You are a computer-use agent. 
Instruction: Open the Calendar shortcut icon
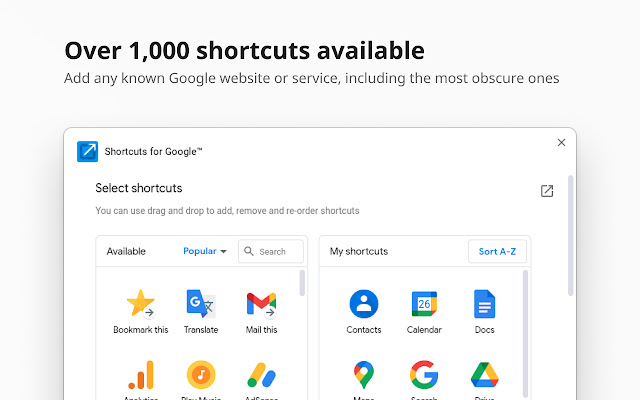(x=424, y=303)
